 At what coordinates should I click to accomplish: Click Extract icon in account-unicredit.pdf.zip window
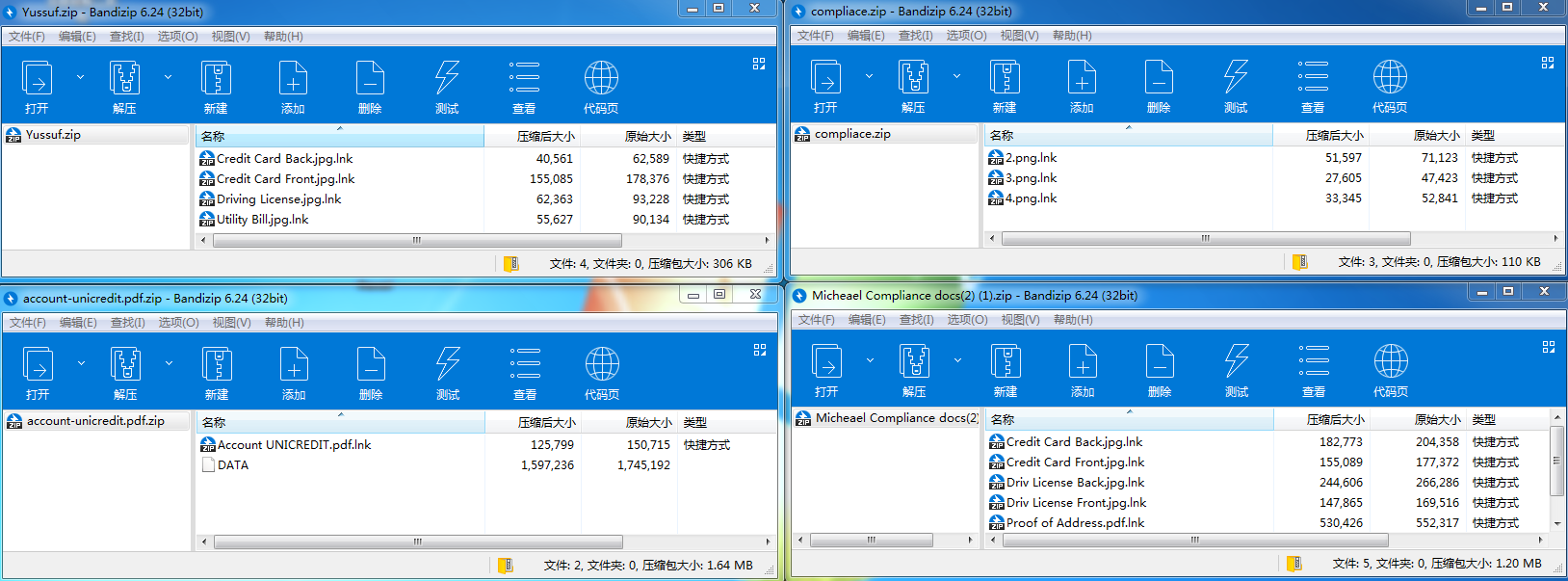(x=125, y=364)
